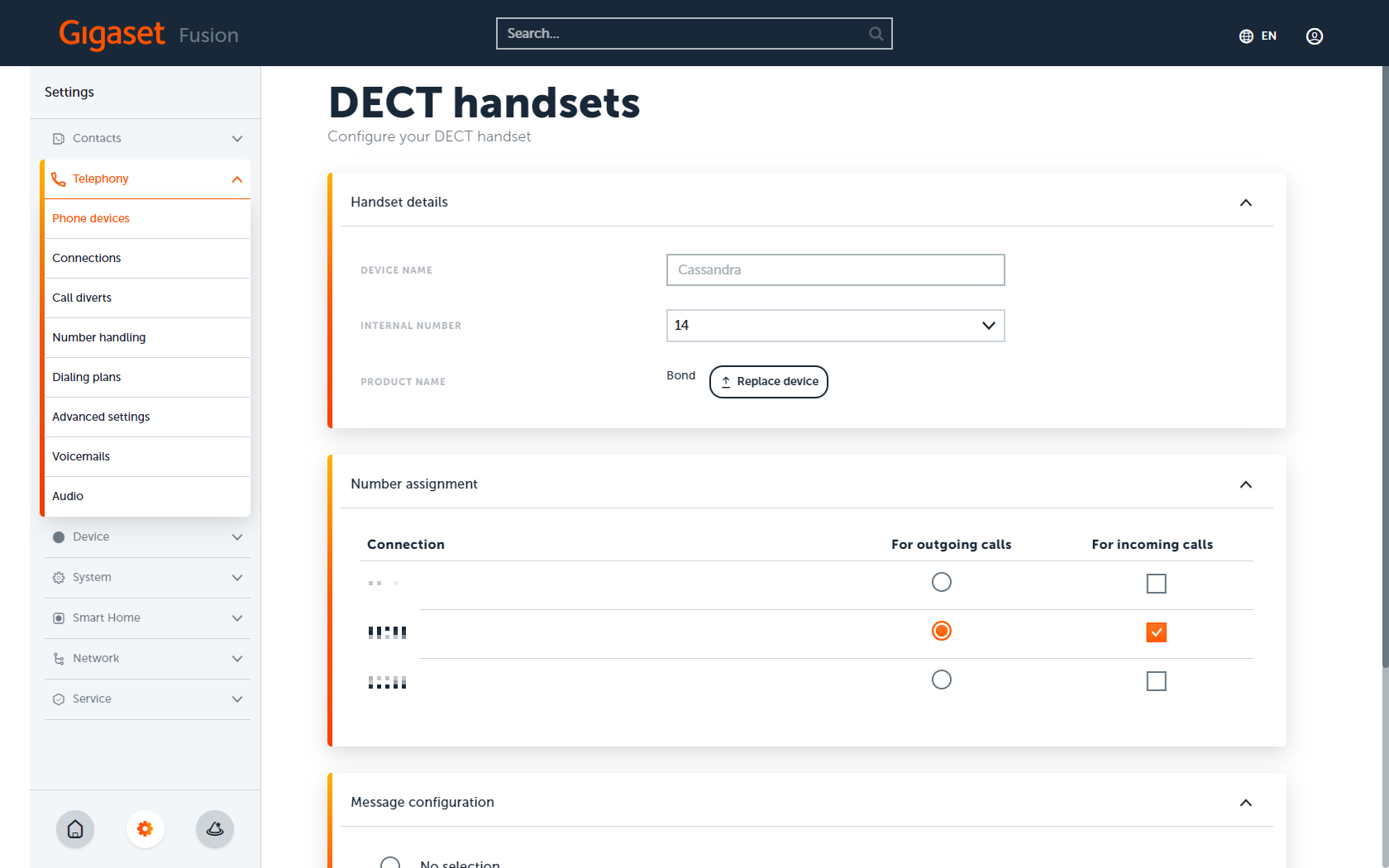Open settings via orange gear icon

tap(146, 829)
